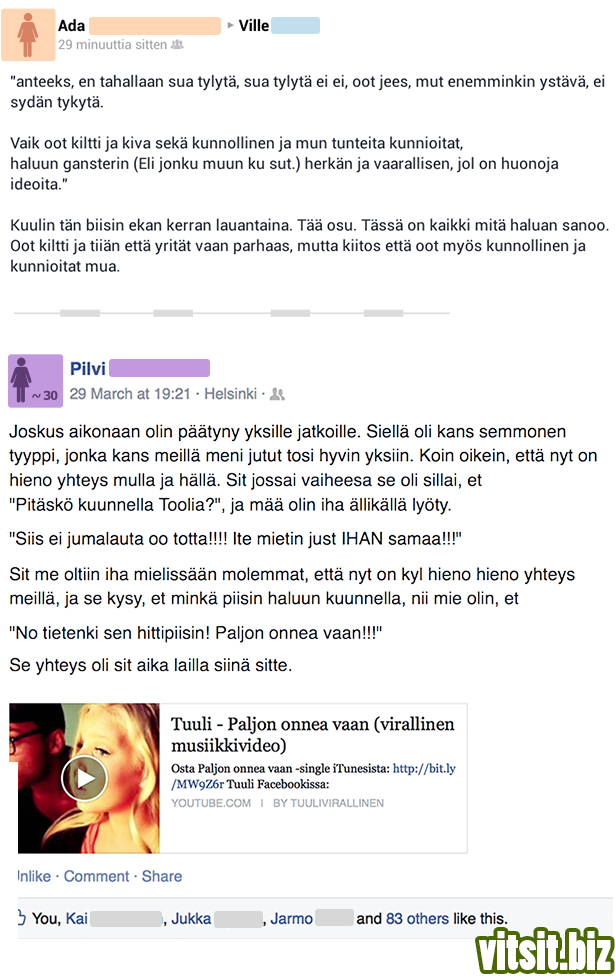The height and width of the screenshot is (976, 615).
Task: Play the Tuuli music video
Action: click(85, 778)
